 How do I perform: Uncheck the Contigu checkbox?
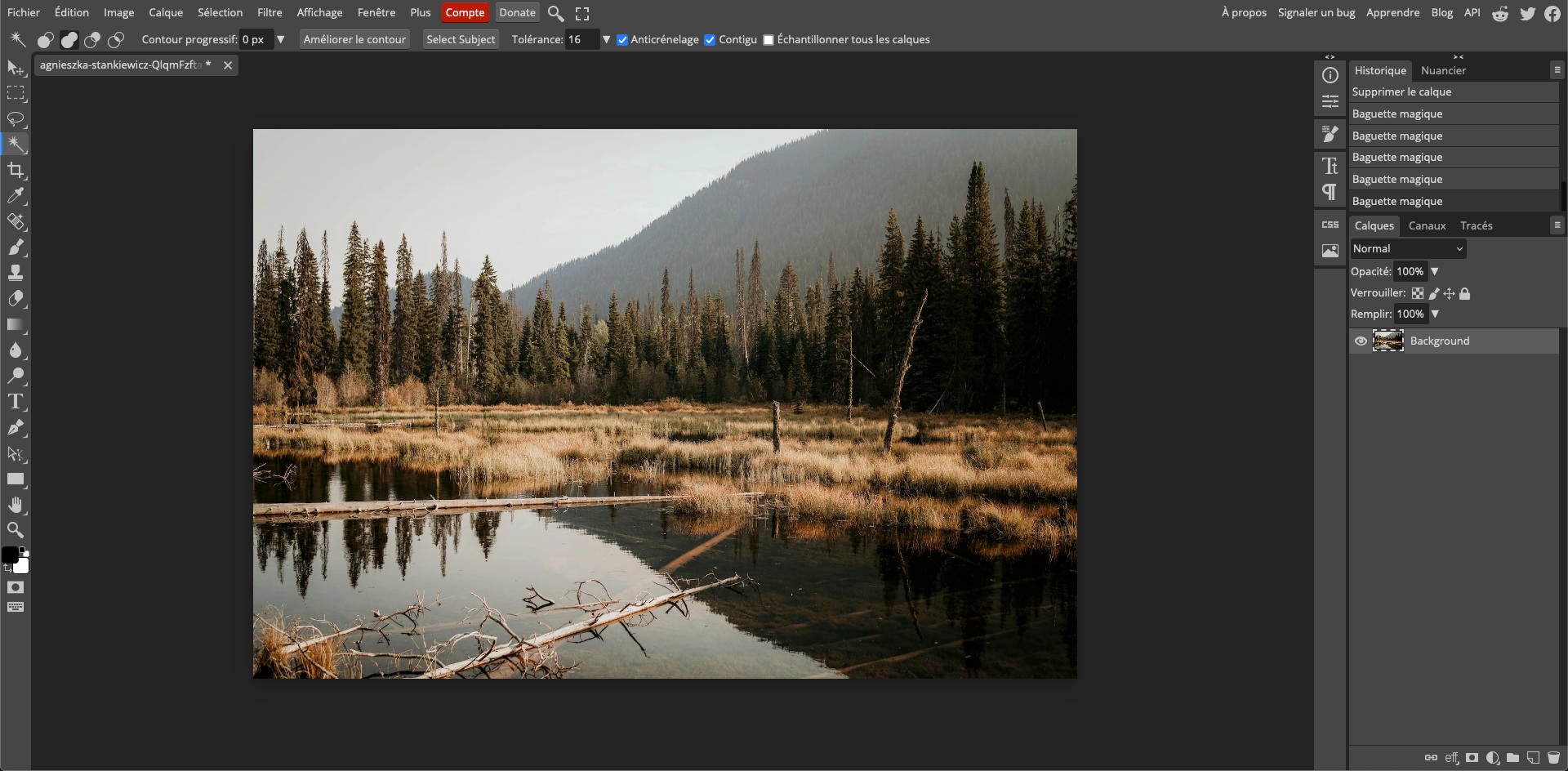tap(710, 40)
